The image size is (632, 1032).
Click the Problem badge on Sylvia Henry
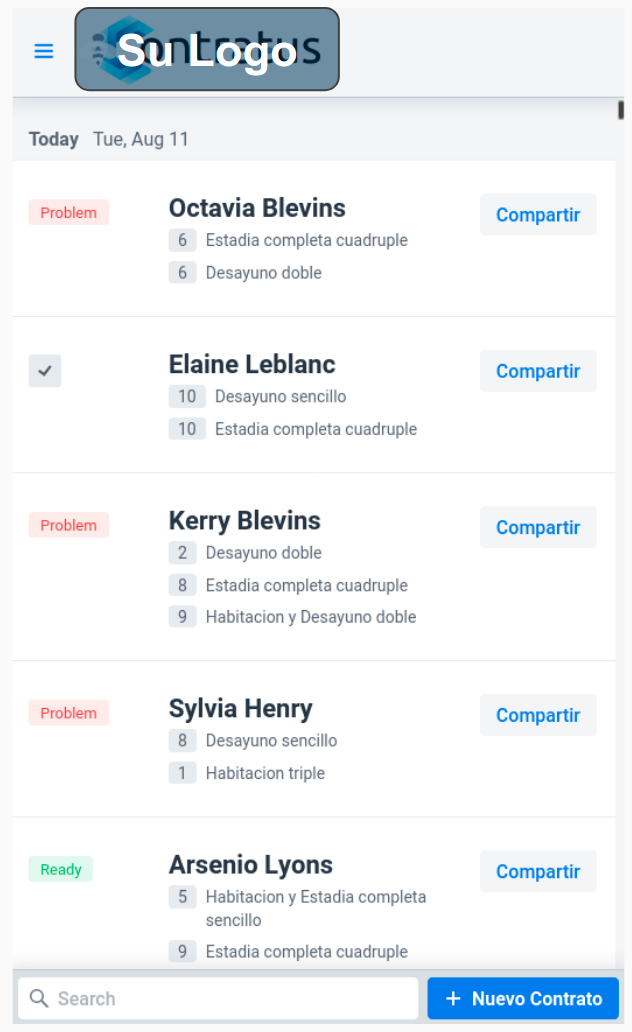tap(68, 713)
